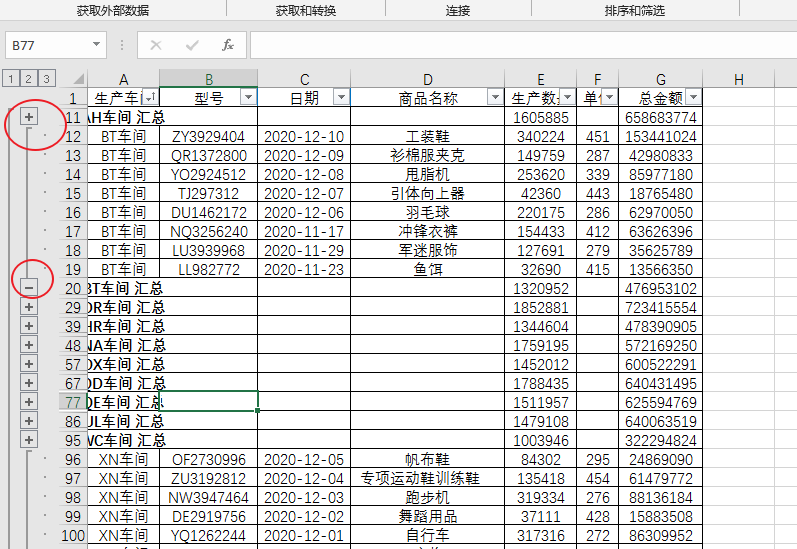Click the confirm checkmark icon in formula bar
The height and width of the screenshot is (549, 797).
tap(192, 45)
